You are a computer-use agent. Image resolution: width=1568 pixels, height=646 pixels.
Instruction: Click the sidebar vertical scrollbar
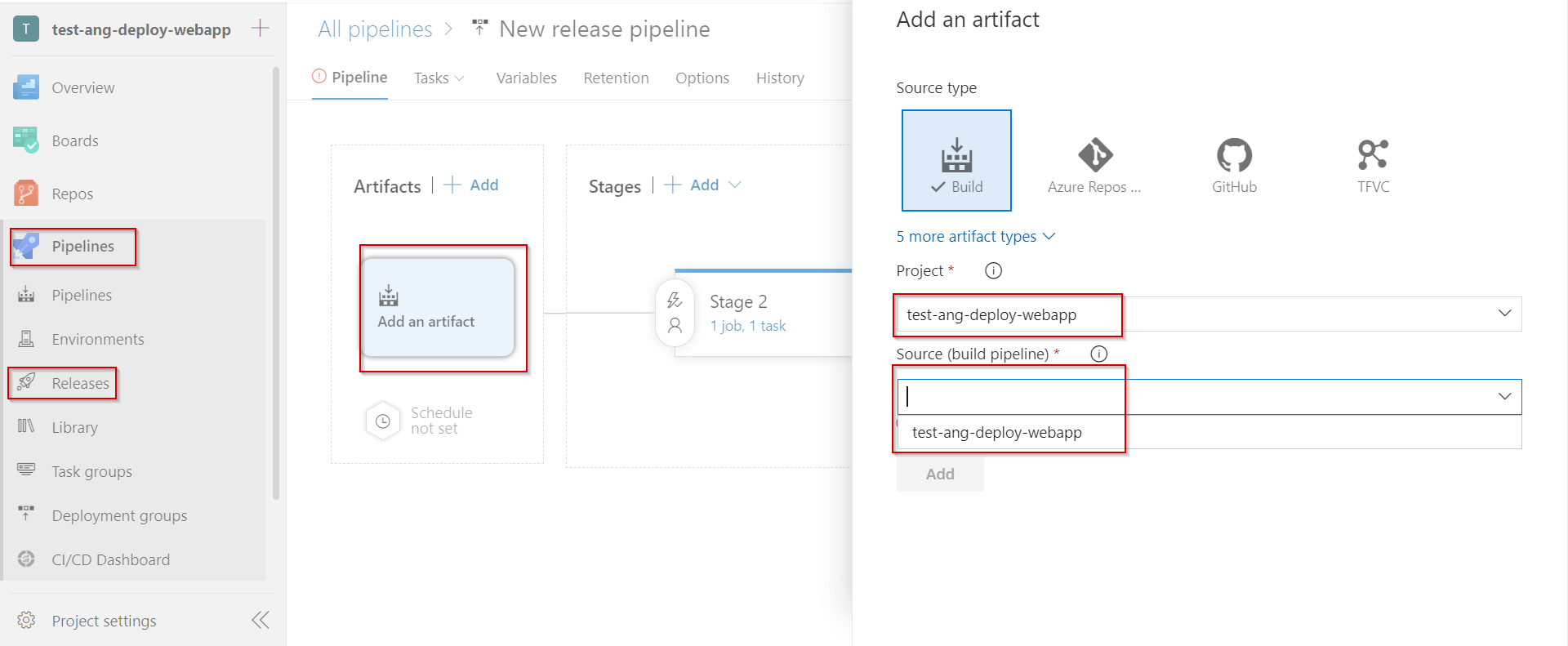click(276, 283)
